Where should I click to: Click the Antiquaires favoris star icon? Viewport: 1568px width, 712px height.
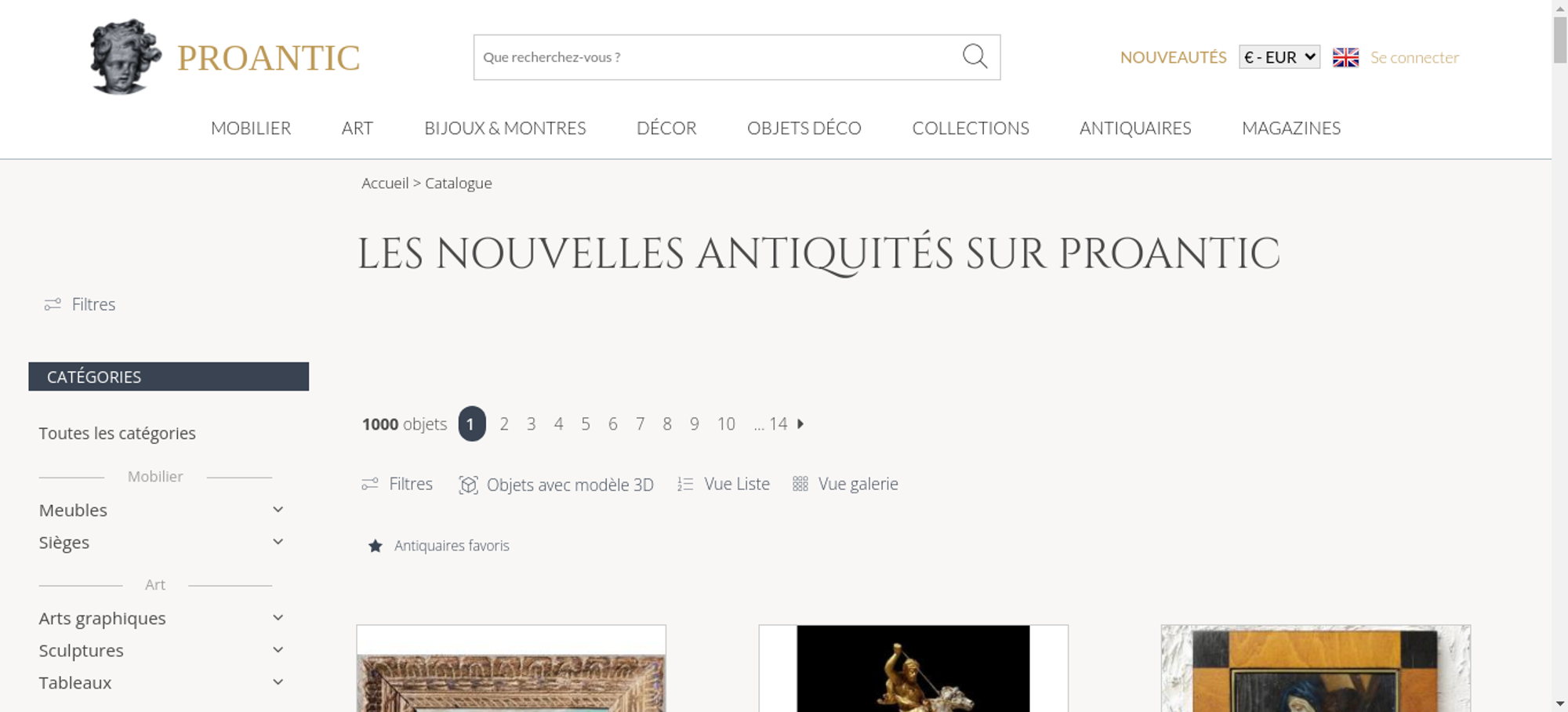(376, 546)
